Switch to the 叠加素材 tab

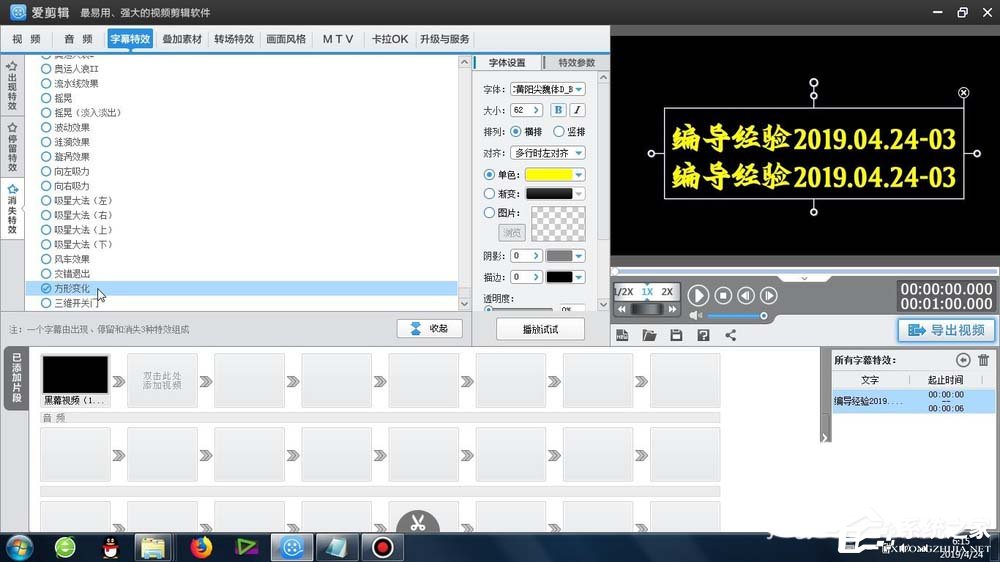point(182,39)
